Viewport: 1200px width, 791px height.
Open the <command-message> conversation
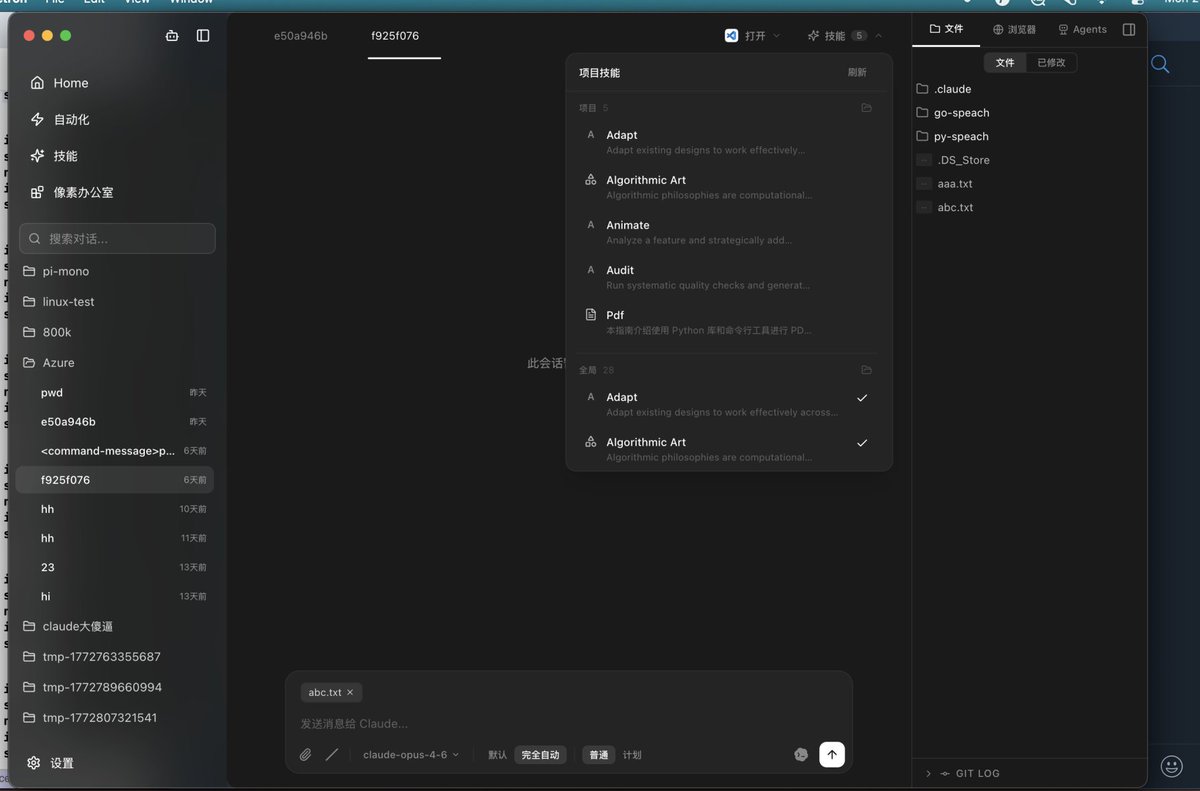coord(116,451)
